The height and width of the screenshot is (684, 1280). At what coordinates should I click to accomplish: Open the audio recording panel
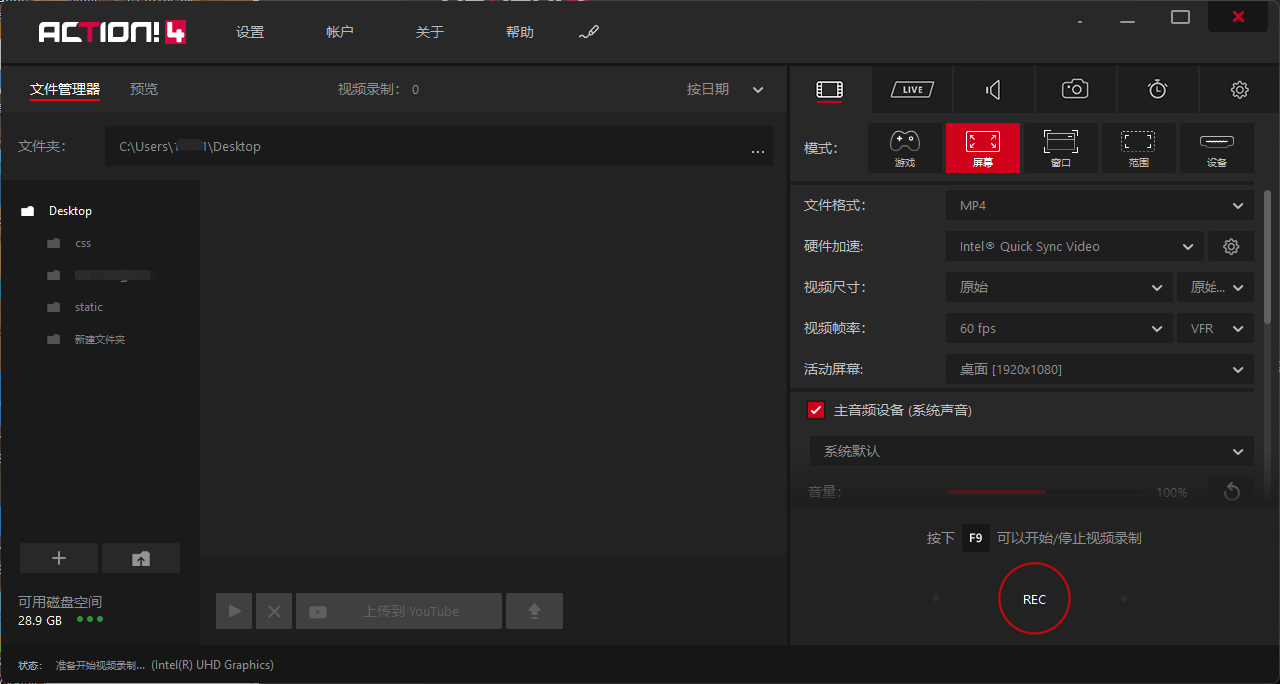coord(993,89)
